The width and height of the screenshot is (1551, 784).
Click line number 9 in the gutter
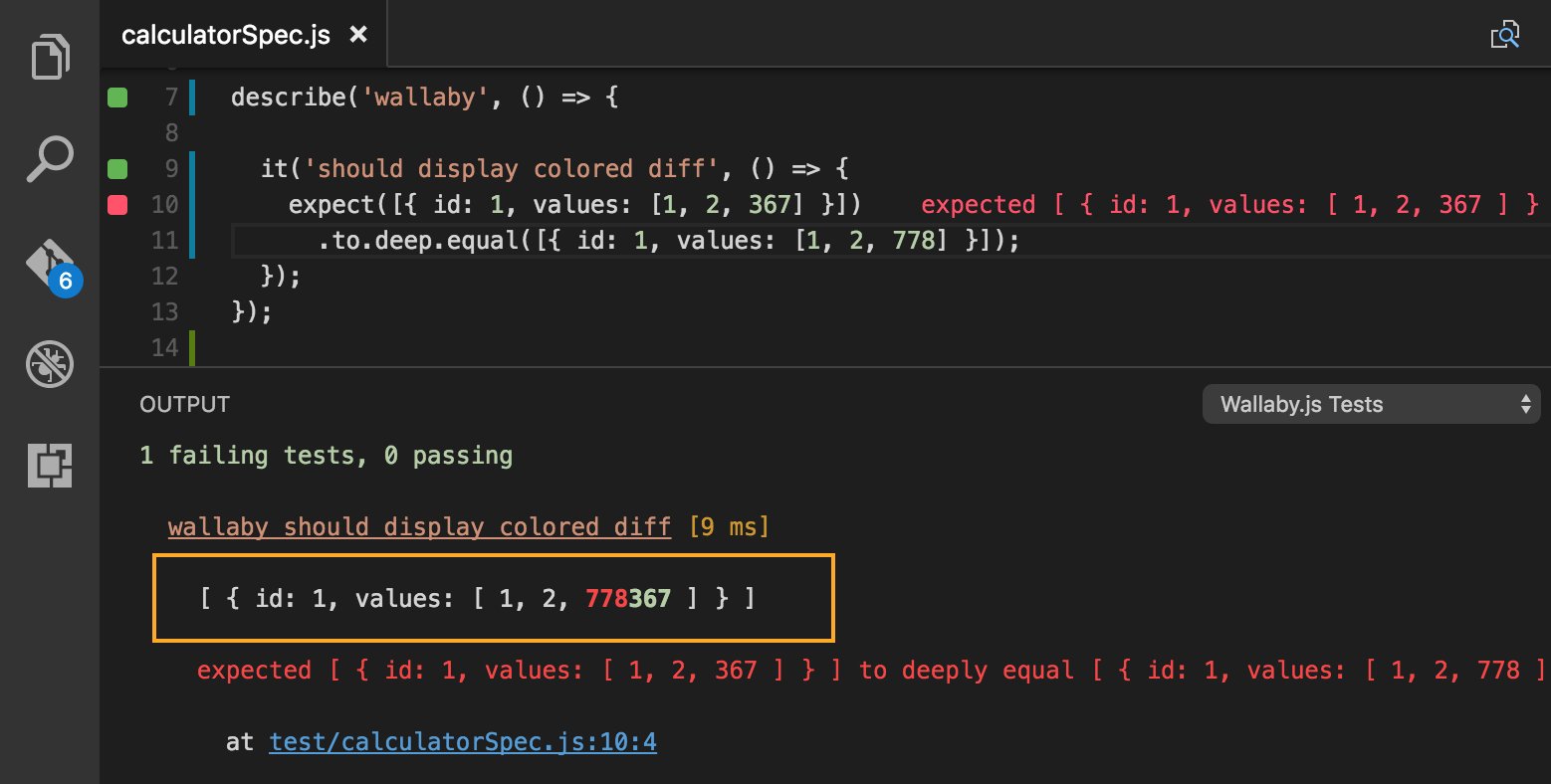(x=171, y=169)
